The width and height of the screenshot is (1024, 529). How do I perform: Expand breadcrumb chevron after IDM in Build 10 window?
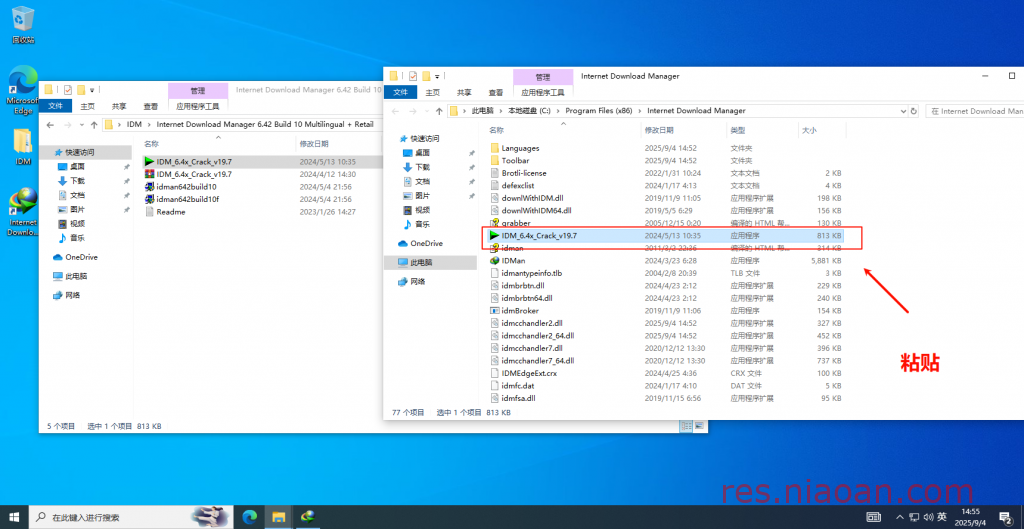click(150, 124)
